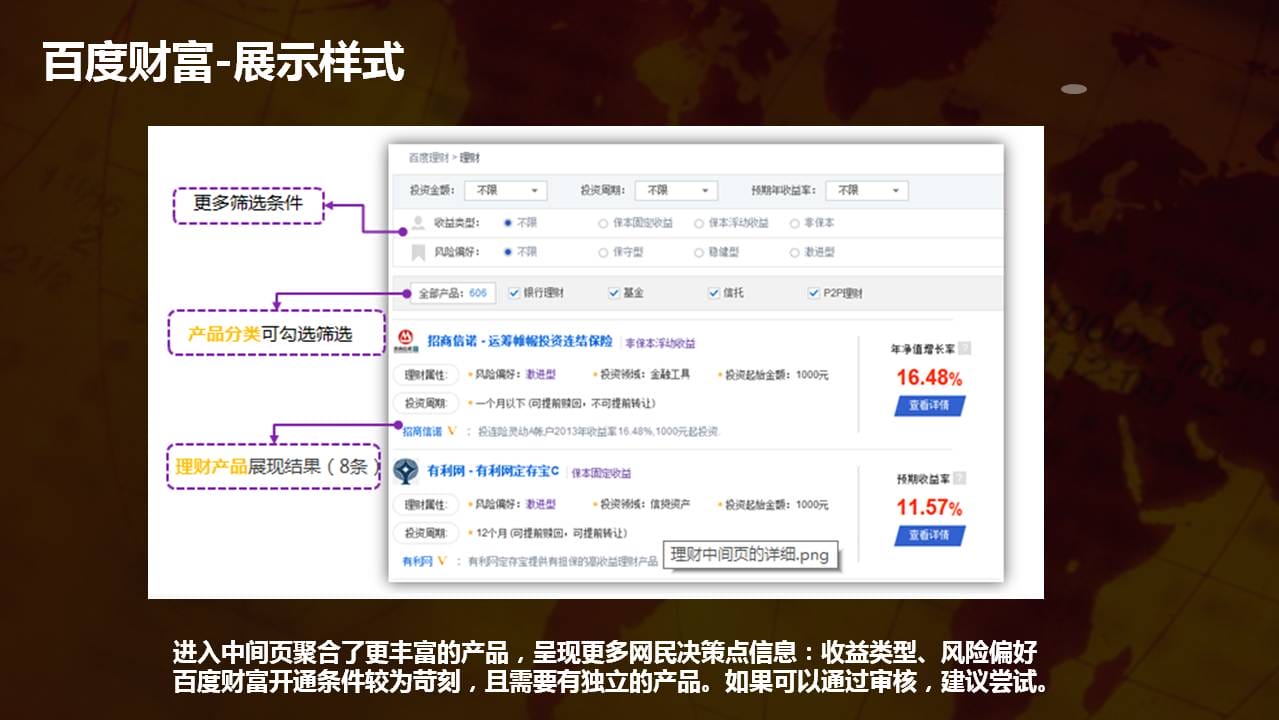The image size is (1279, 720).
Task: Uncheck the 信托 checkbox
Action: click(714, 293)
